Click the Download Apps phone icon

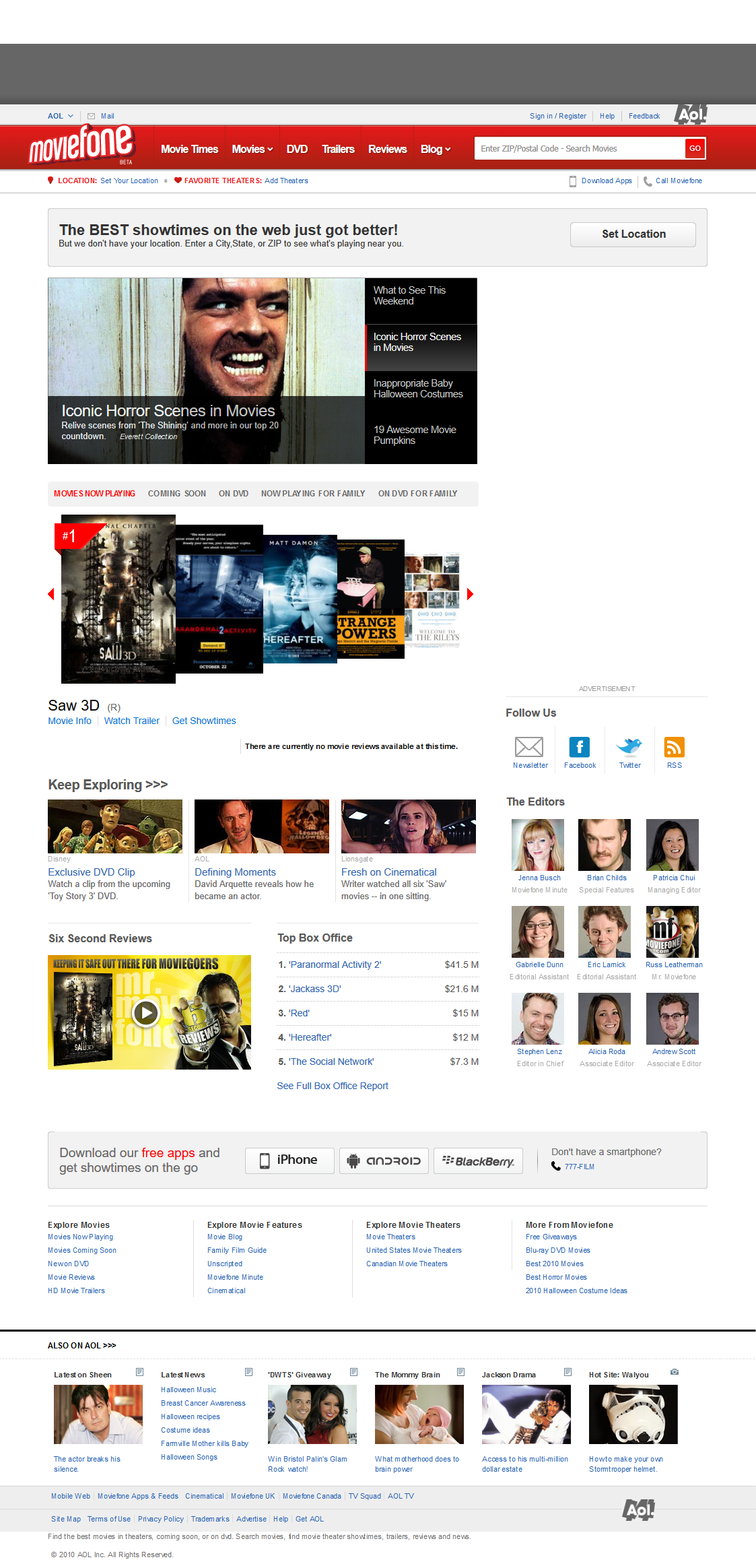tap(573, 181)
